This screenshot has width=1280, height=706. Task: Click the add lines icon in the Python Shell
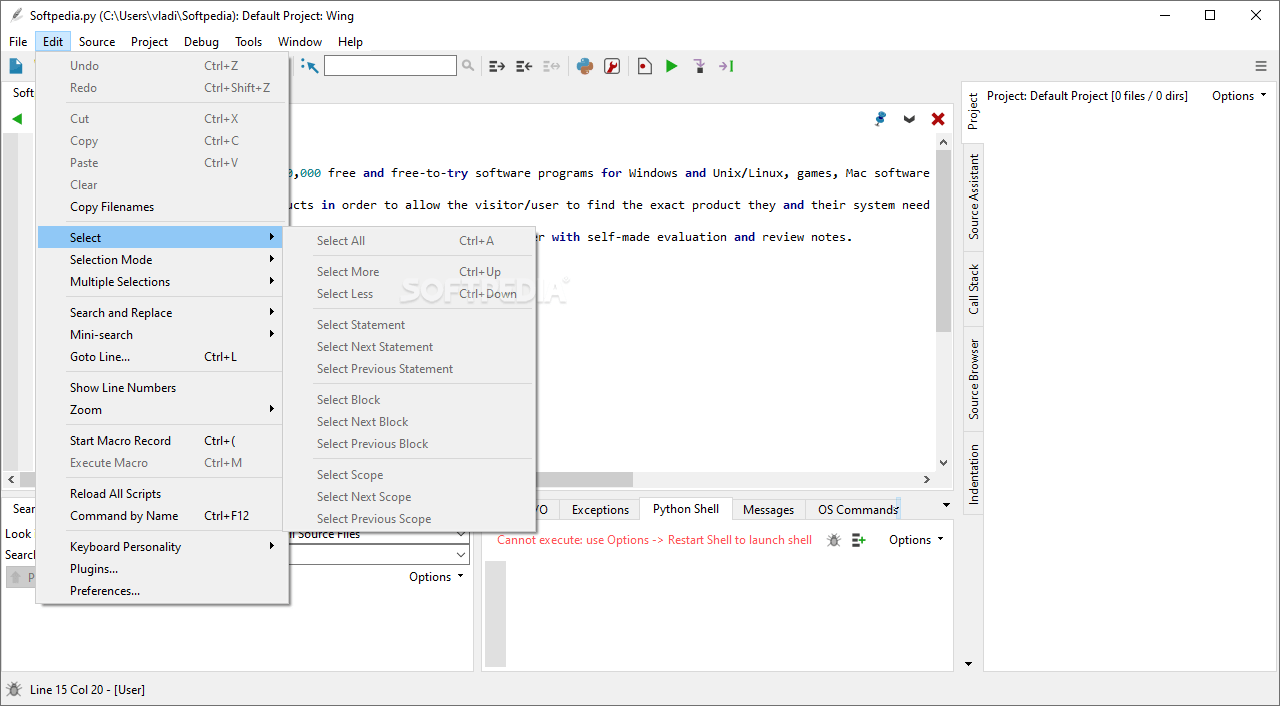point(859,540)
